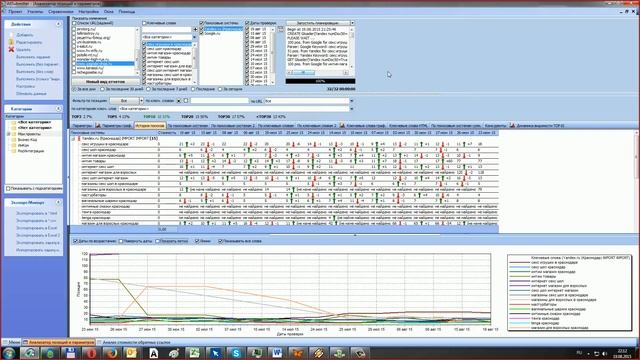The image size is (640, 360).
Task: Switch to the Конкуренты tab
Action: tap(496, 126)
